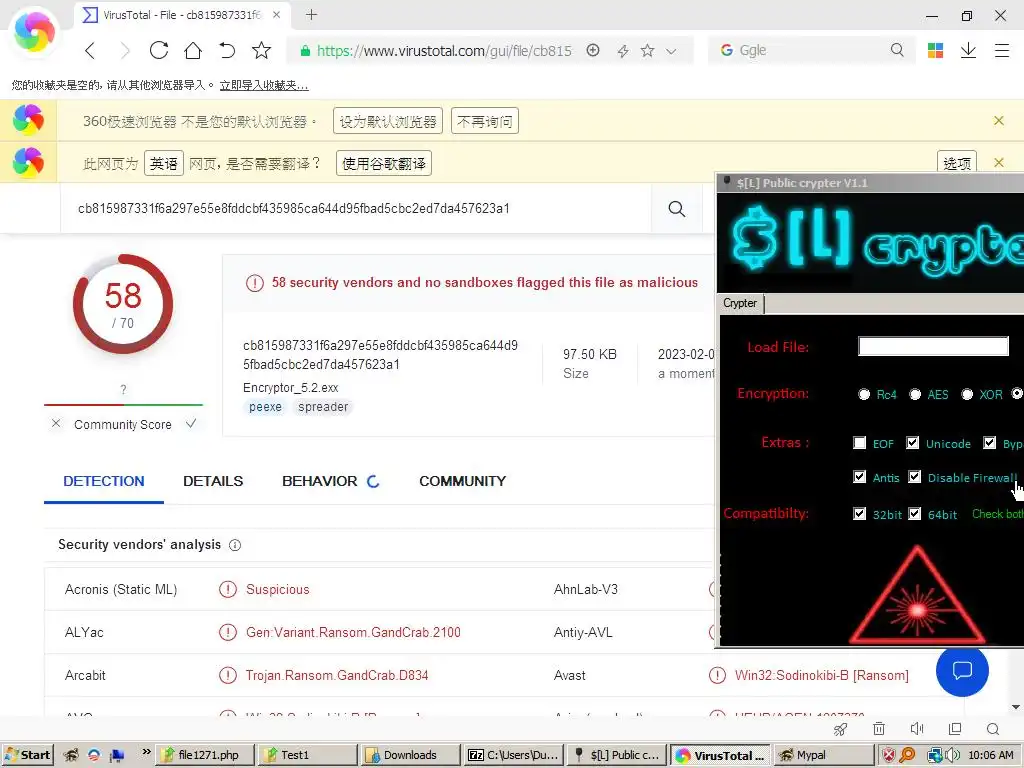
Task: Click the 58/70 detection score gauge
Action: click(x=123, y=304)
